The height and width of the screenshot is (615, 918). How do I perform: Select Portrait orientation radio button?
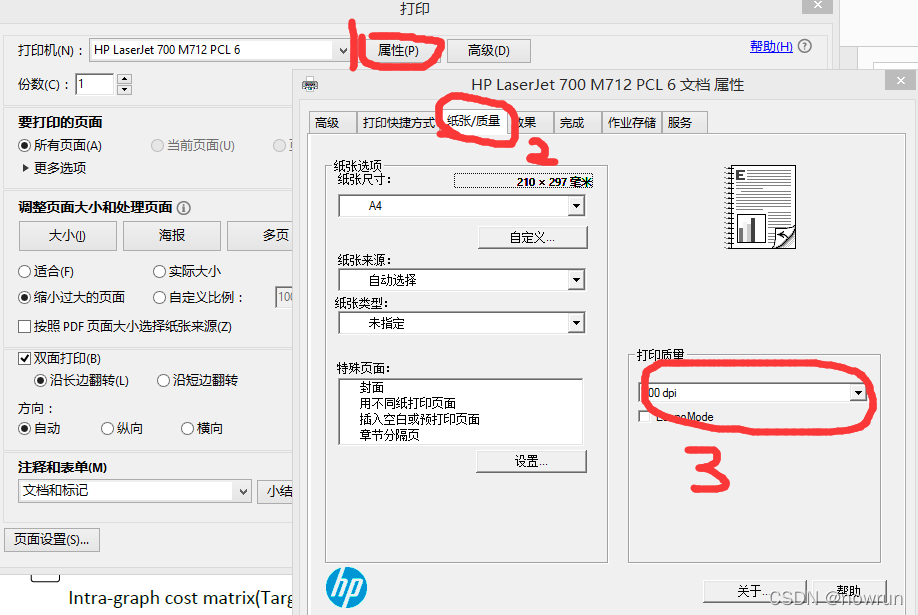point(107,429)
